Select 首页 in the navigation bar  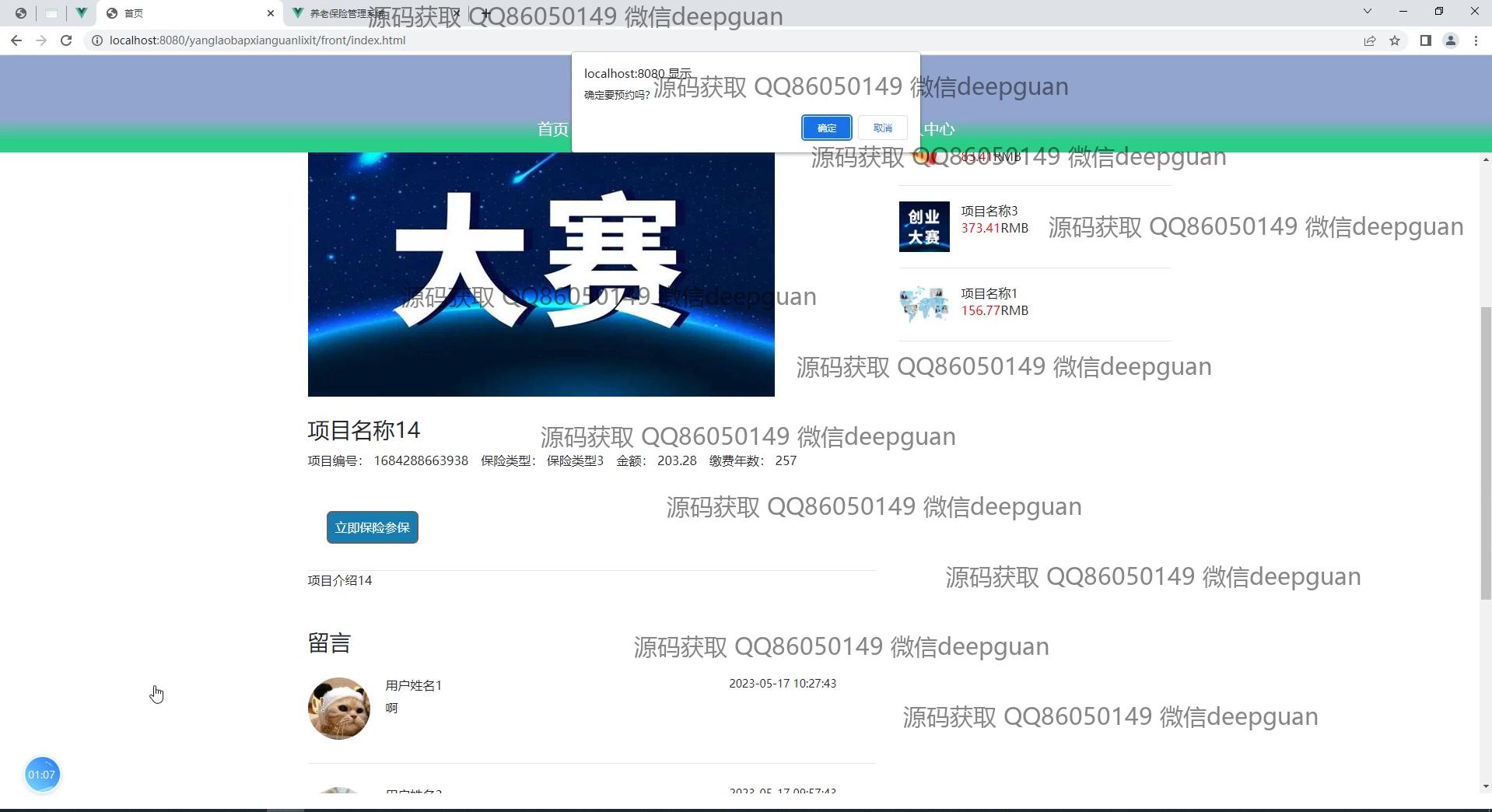pos(552,129)
